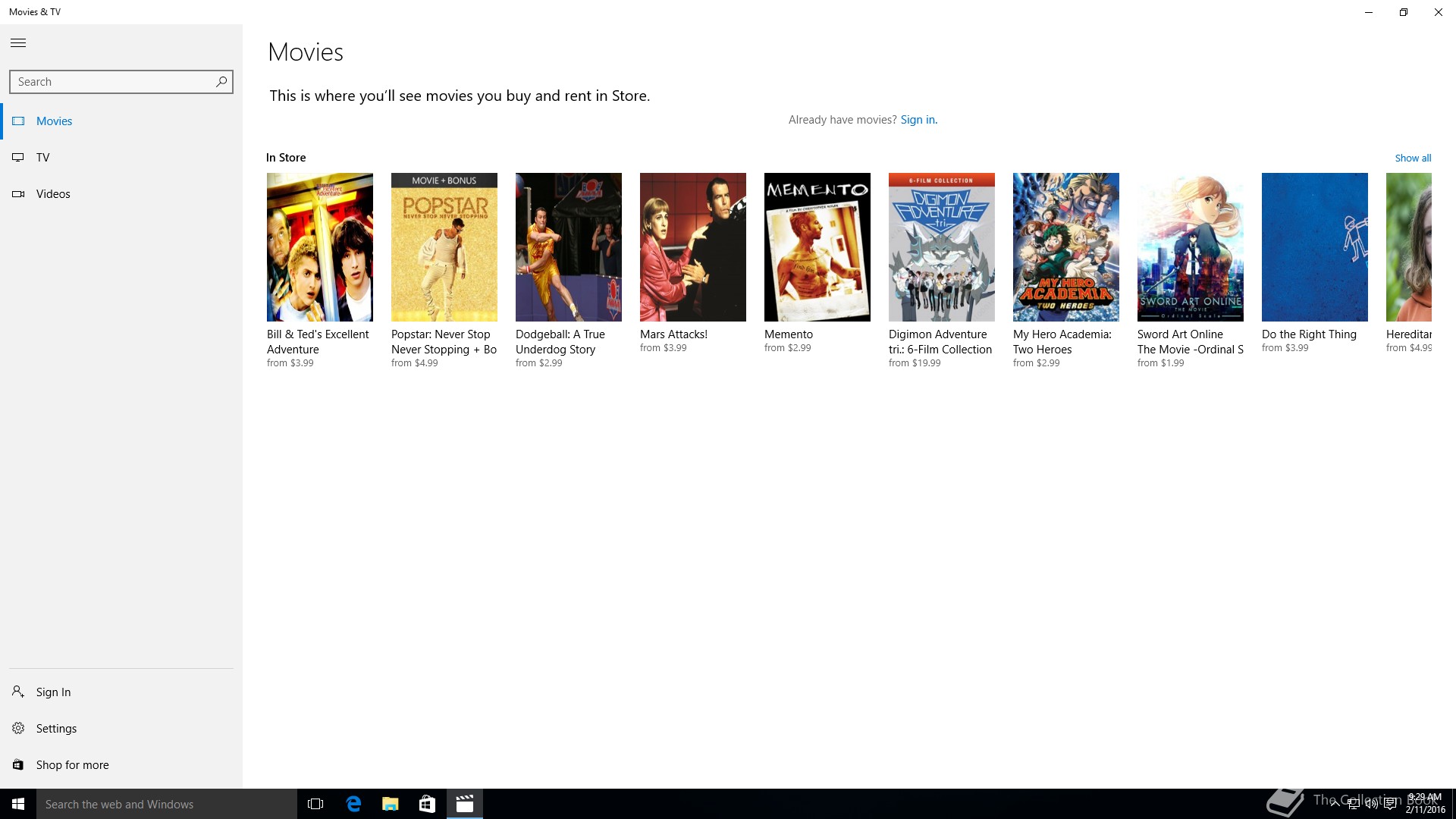Click the Sign In person icon

tap(18, 692)
